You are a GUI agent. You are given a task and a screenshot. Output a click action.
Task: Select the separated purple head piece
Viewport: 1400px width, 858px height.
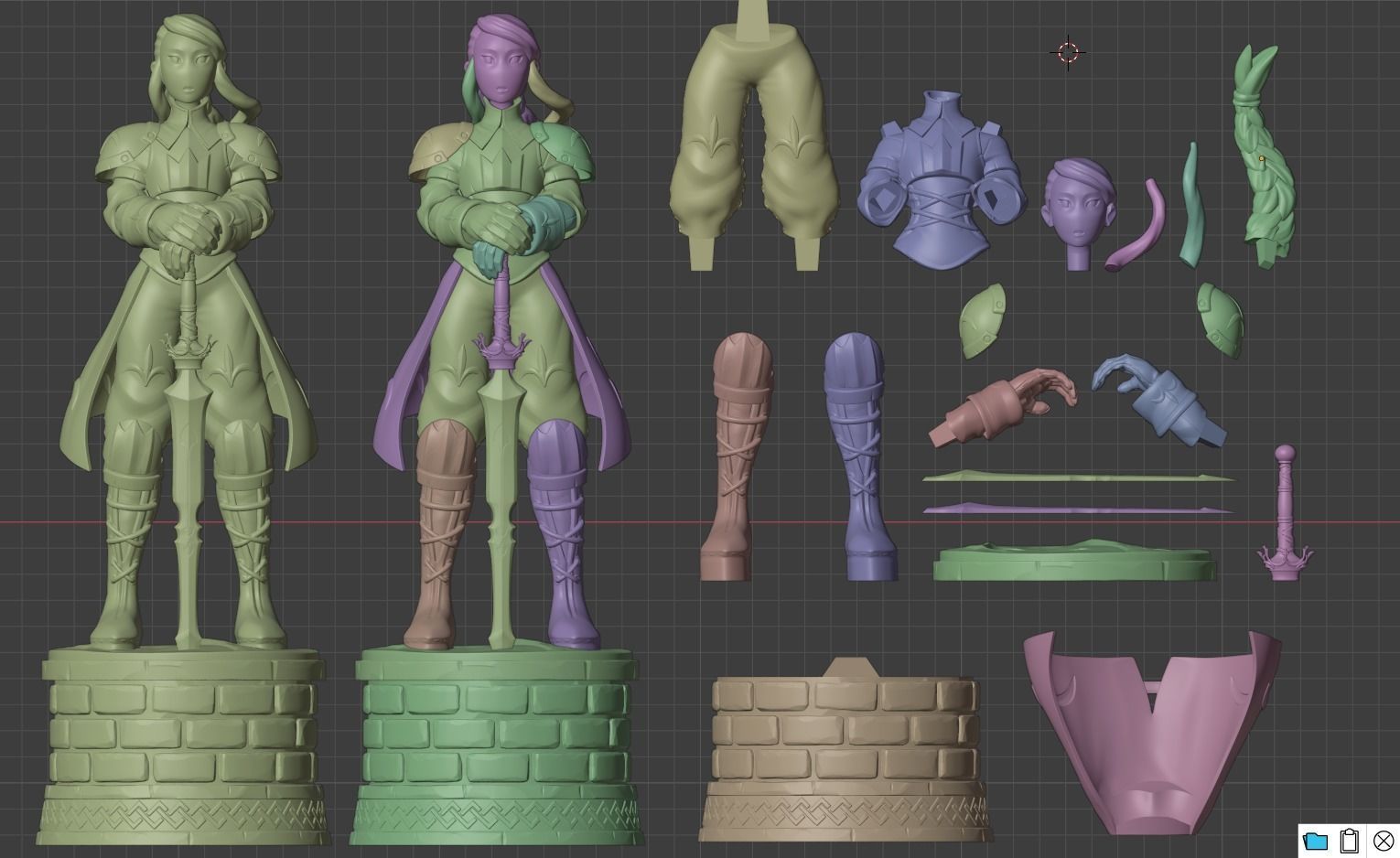pyautogui.click(x=1079, y=212)
